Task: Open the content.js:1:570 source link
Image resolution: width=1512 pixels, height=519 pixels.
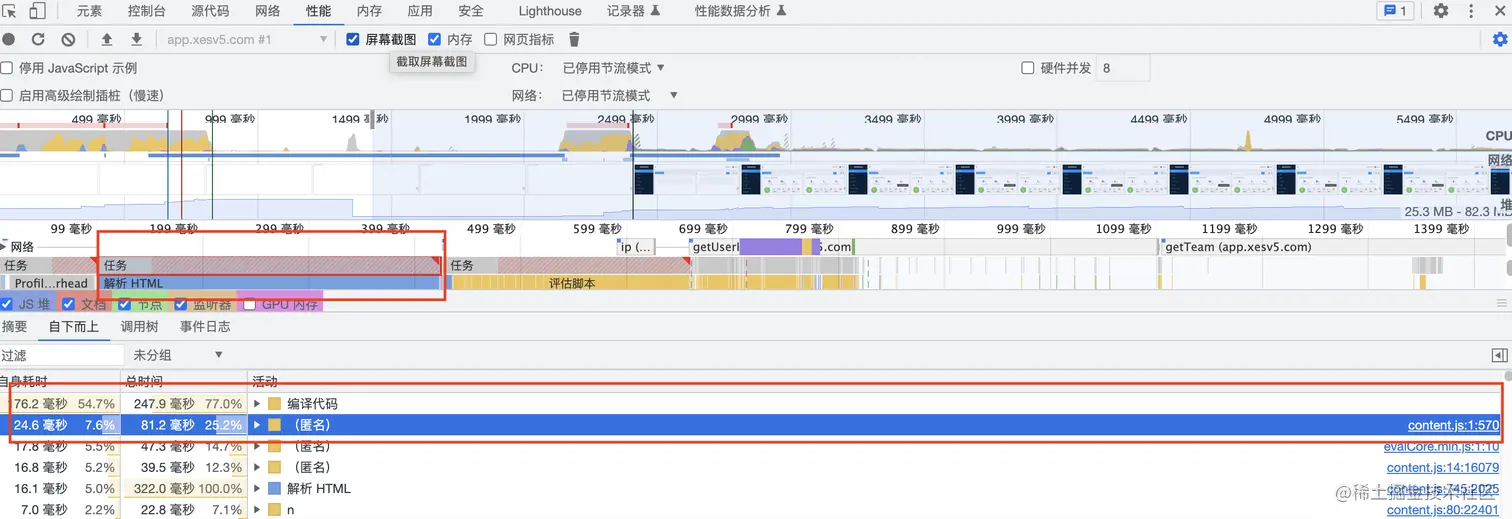Action: (x=1453, y=425)
